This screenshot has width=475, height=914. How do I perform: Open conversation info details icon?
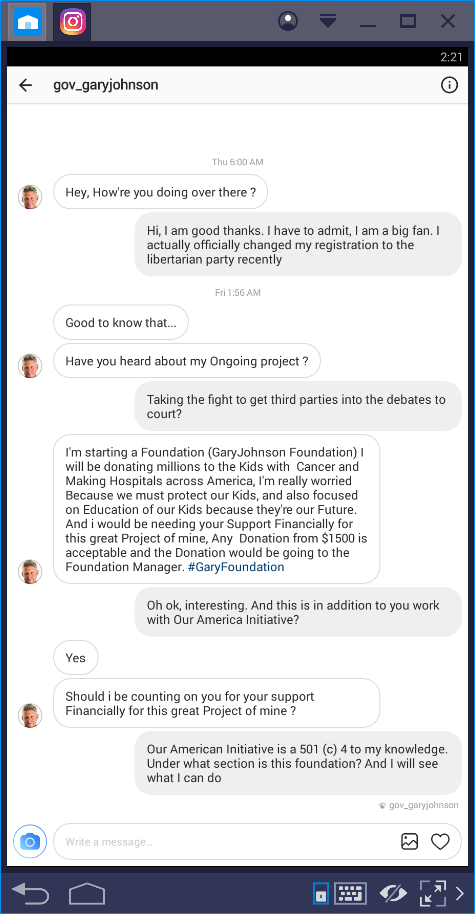pos(449,86)
